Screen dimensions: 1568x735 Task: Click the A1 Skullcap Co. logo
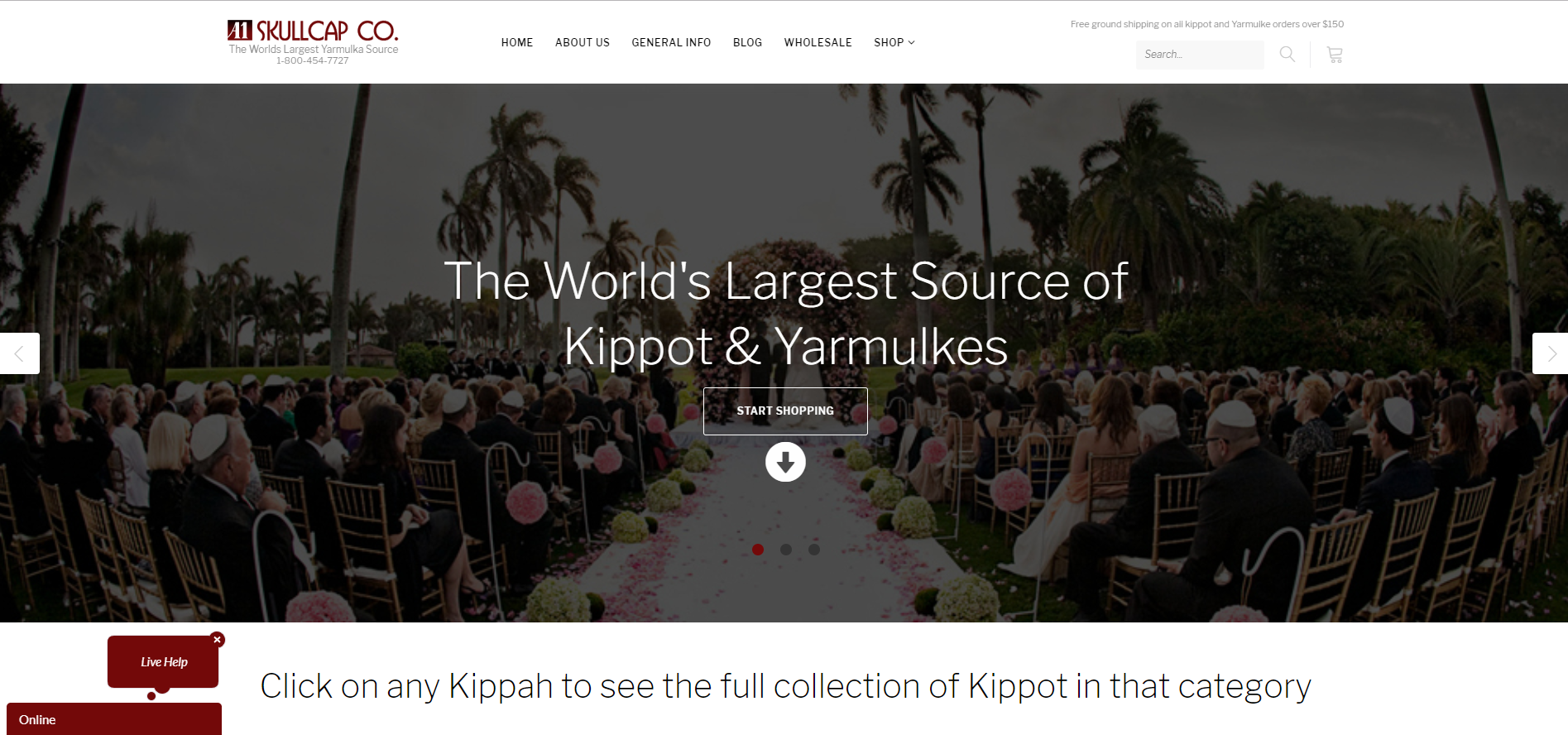pyautogui.click(x=313, y=41)
